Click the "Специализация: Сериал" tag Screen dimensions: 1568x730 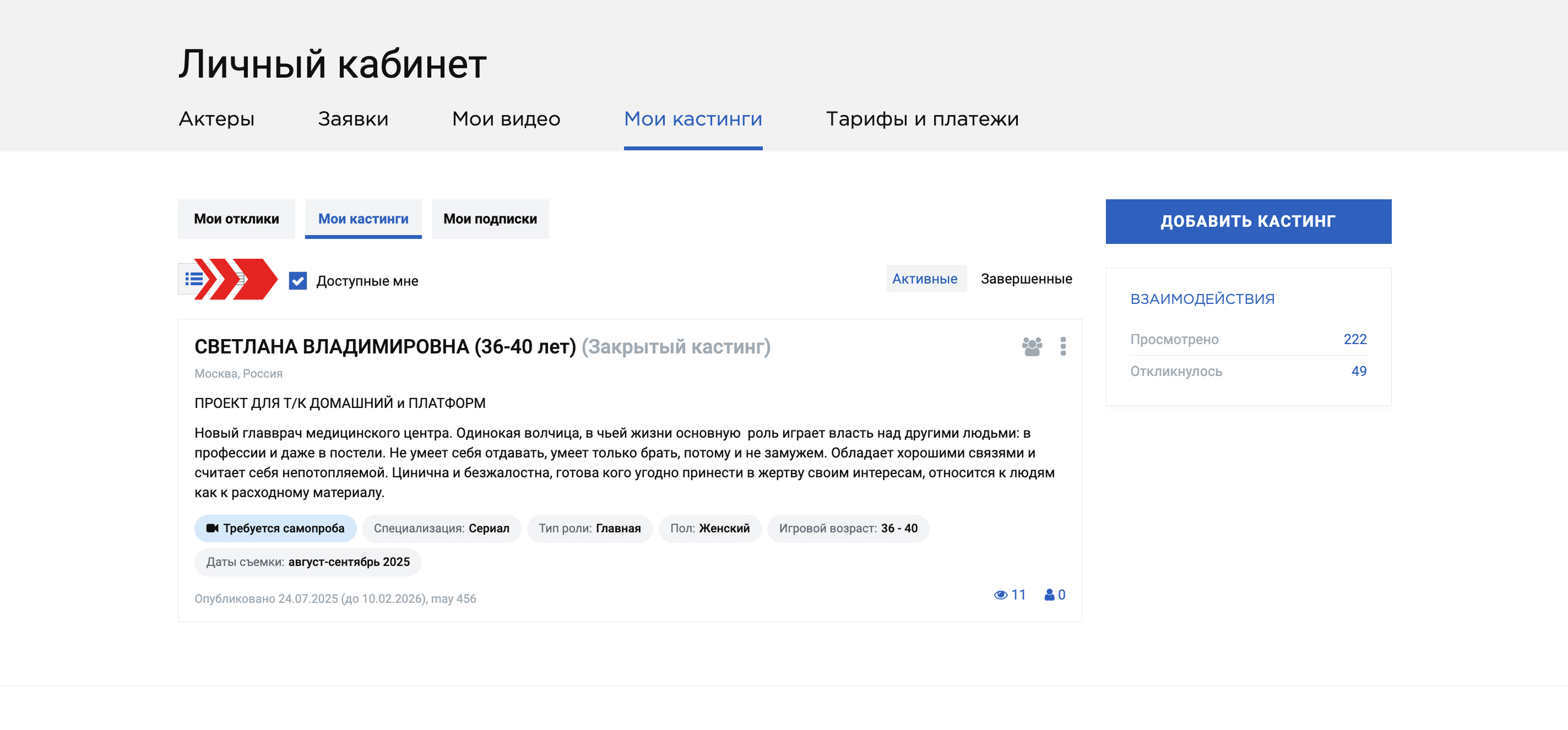click(441, 528)
